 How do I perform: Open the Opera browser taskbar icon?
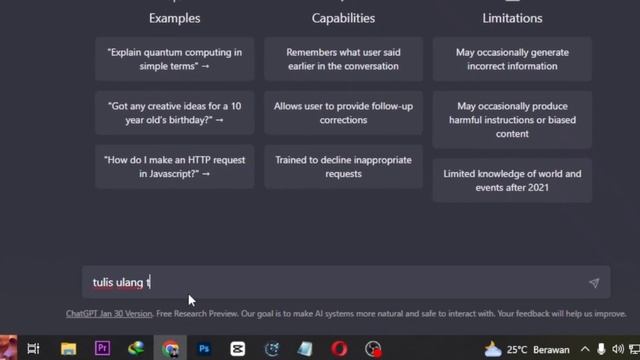[339, 349]
